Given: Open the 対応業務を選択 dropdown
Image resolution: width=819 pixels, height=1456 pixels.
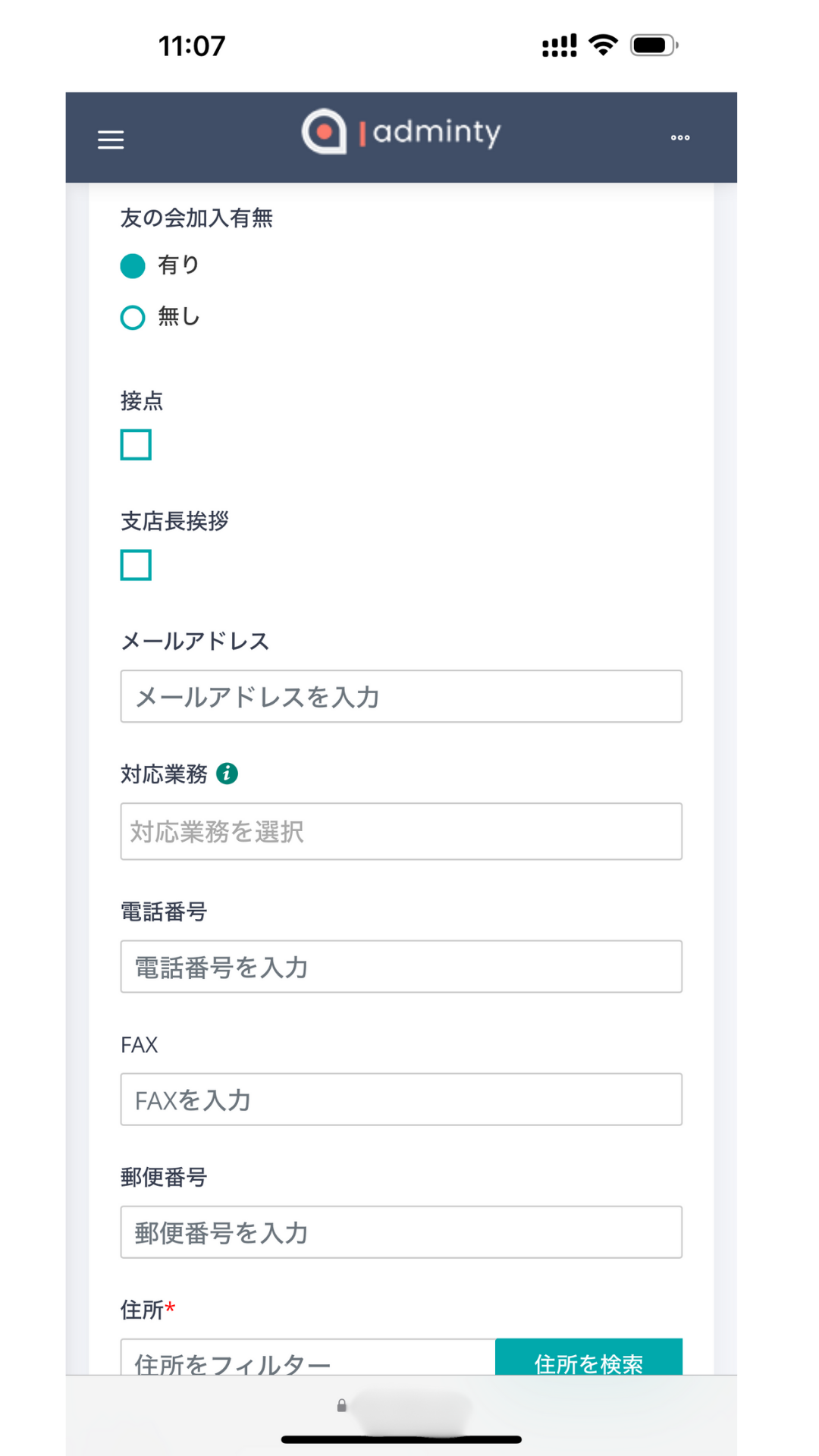Looking at the screenshot, I should pos(400,831).
